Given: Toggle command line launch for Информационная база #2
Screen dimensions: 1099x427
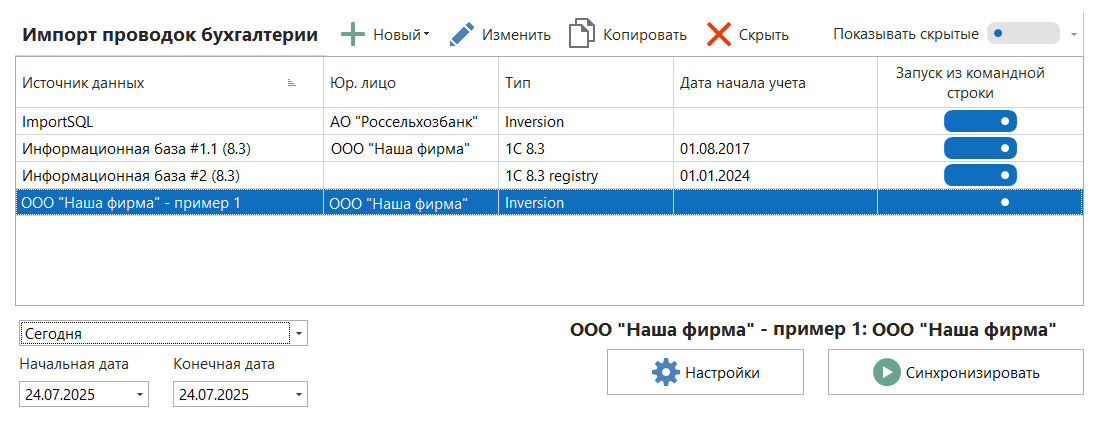Looking at the screenshot, I should point(980,176).
